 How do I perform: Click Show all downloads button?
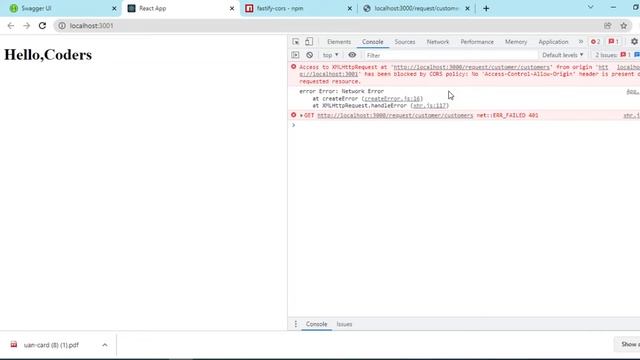627,344
